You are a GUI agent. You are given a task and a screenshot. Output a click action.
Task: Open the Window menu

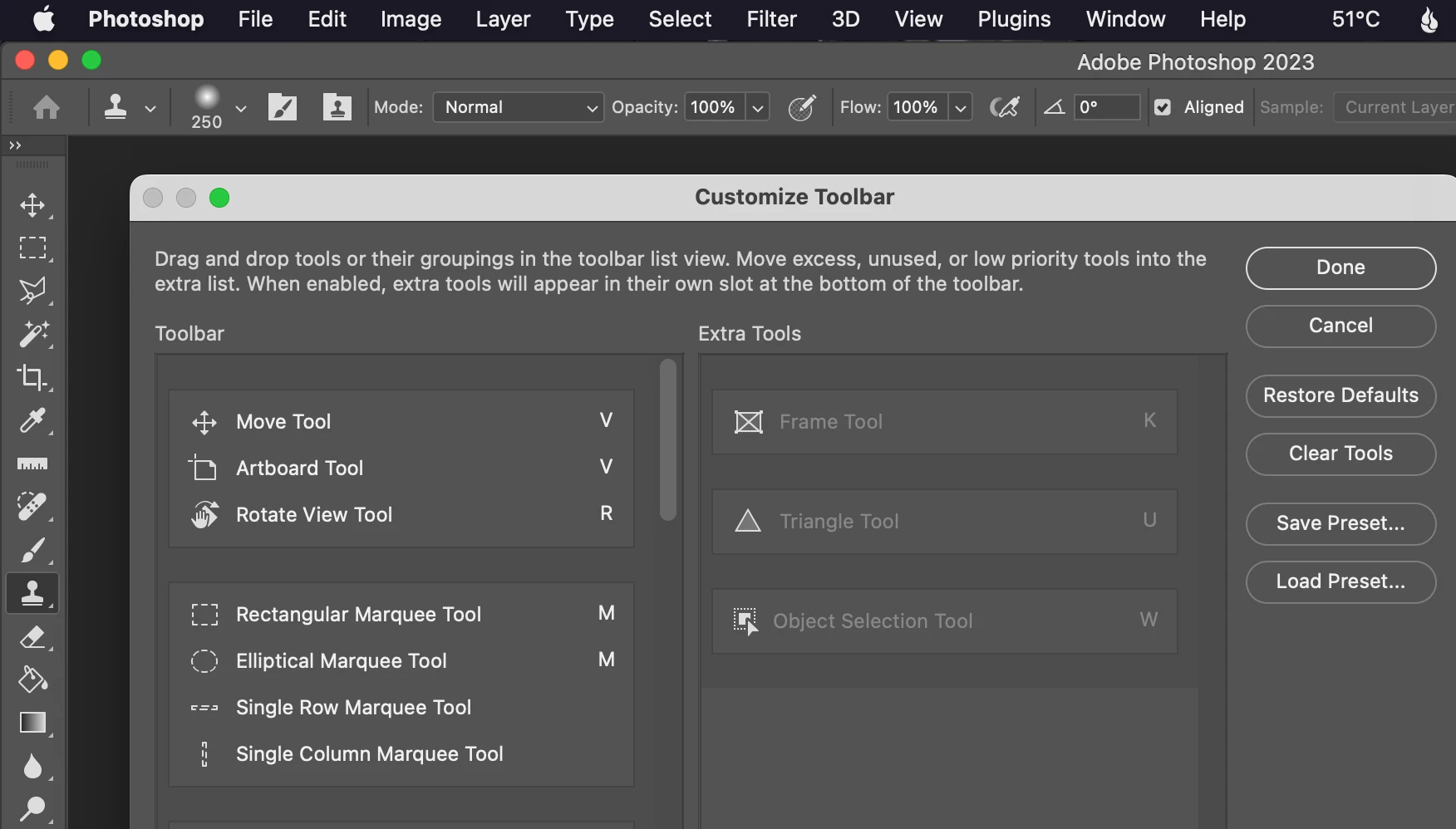1125,19
